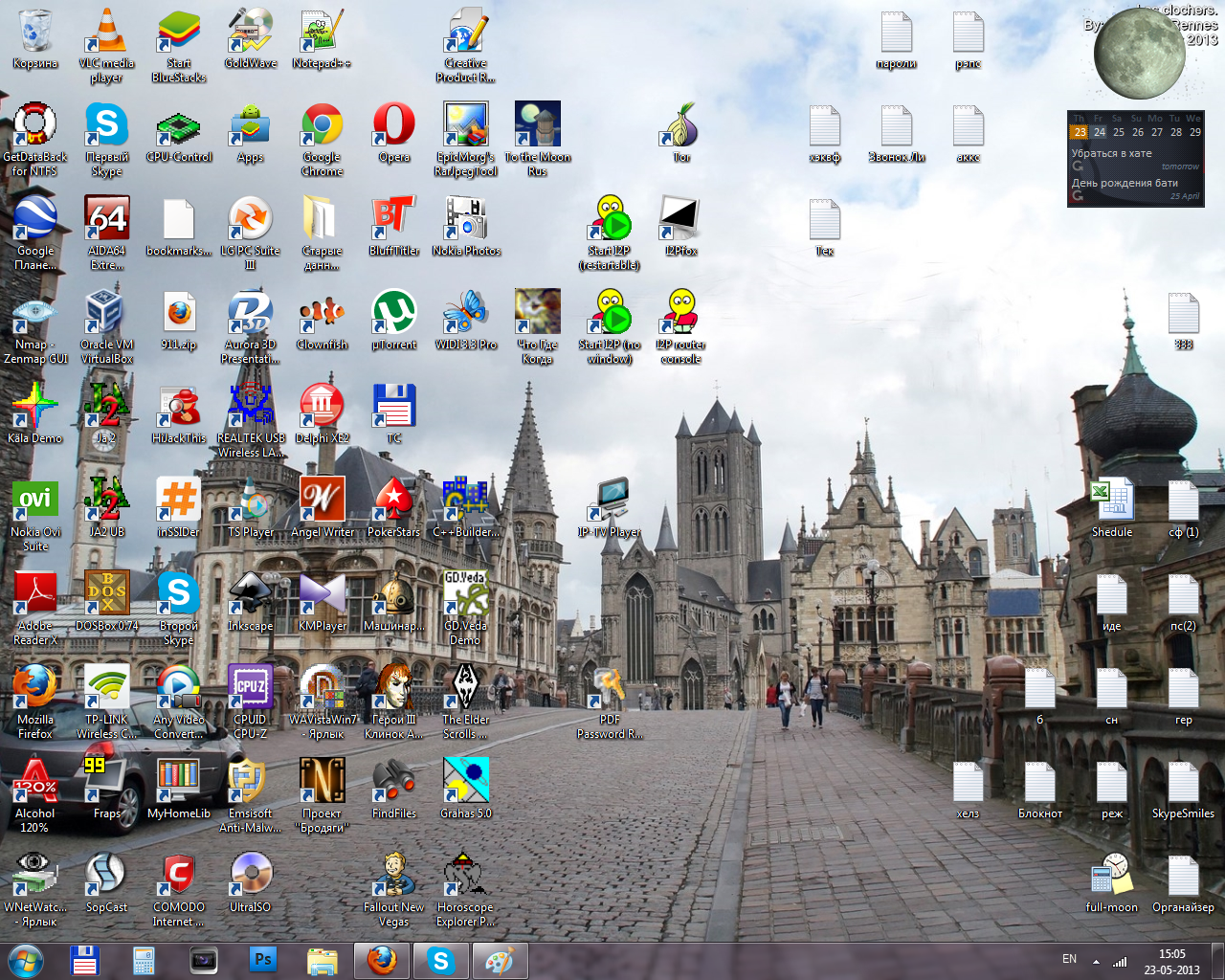Open the Shedule Excel file

click(1112, 508)
